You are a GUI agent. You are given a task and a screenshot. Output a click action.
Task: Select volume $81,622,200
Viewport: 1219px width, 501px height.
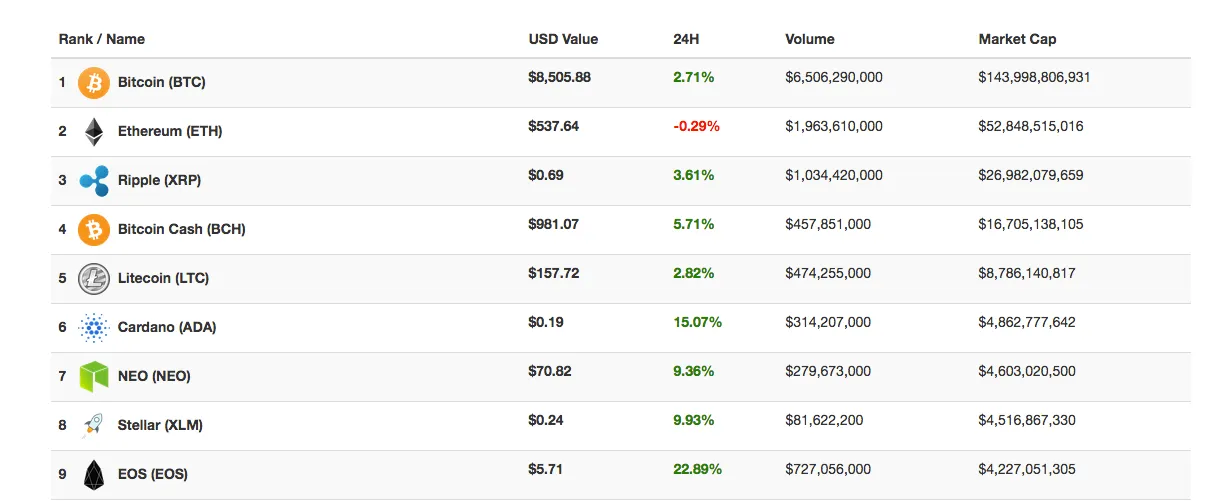[825, 420]
